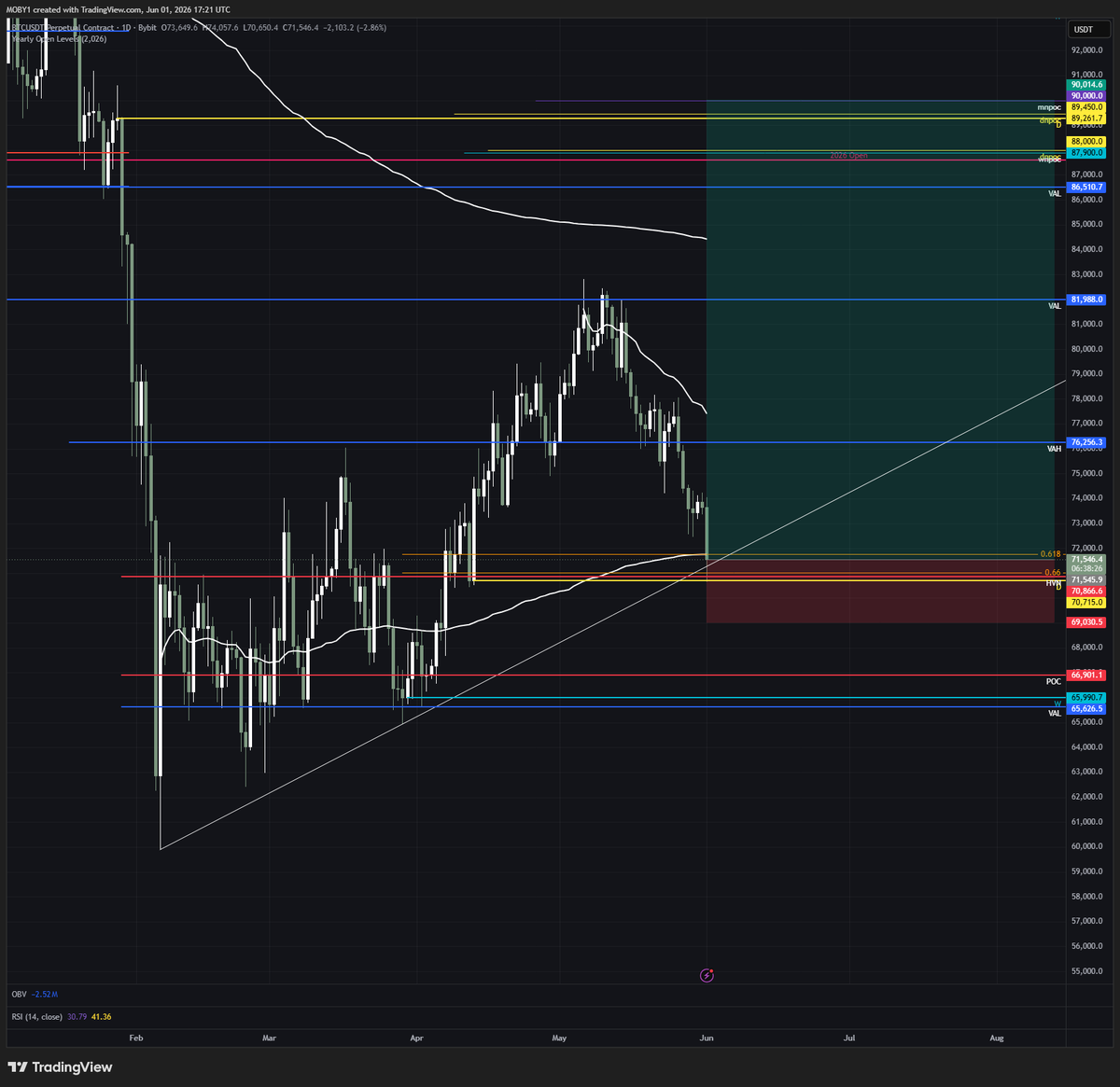Screen dimensions: 1120x1087
Task: Click the purple 90,000.0 price label
Action: pos(1086,96)
